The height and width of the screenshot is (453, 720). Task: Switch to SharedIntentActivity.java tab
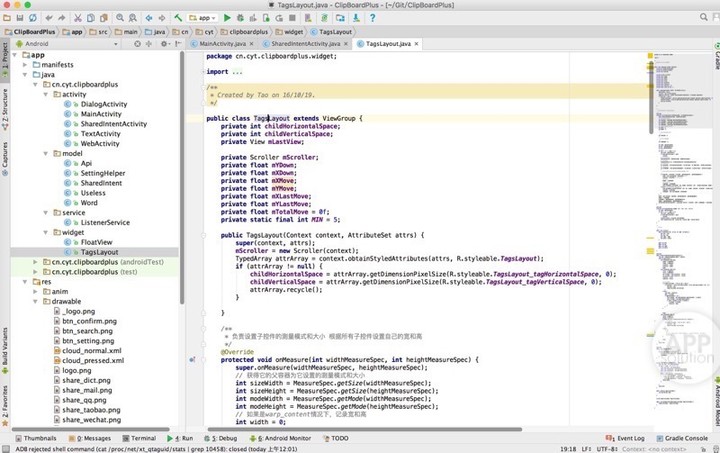(x=305, y=44)
